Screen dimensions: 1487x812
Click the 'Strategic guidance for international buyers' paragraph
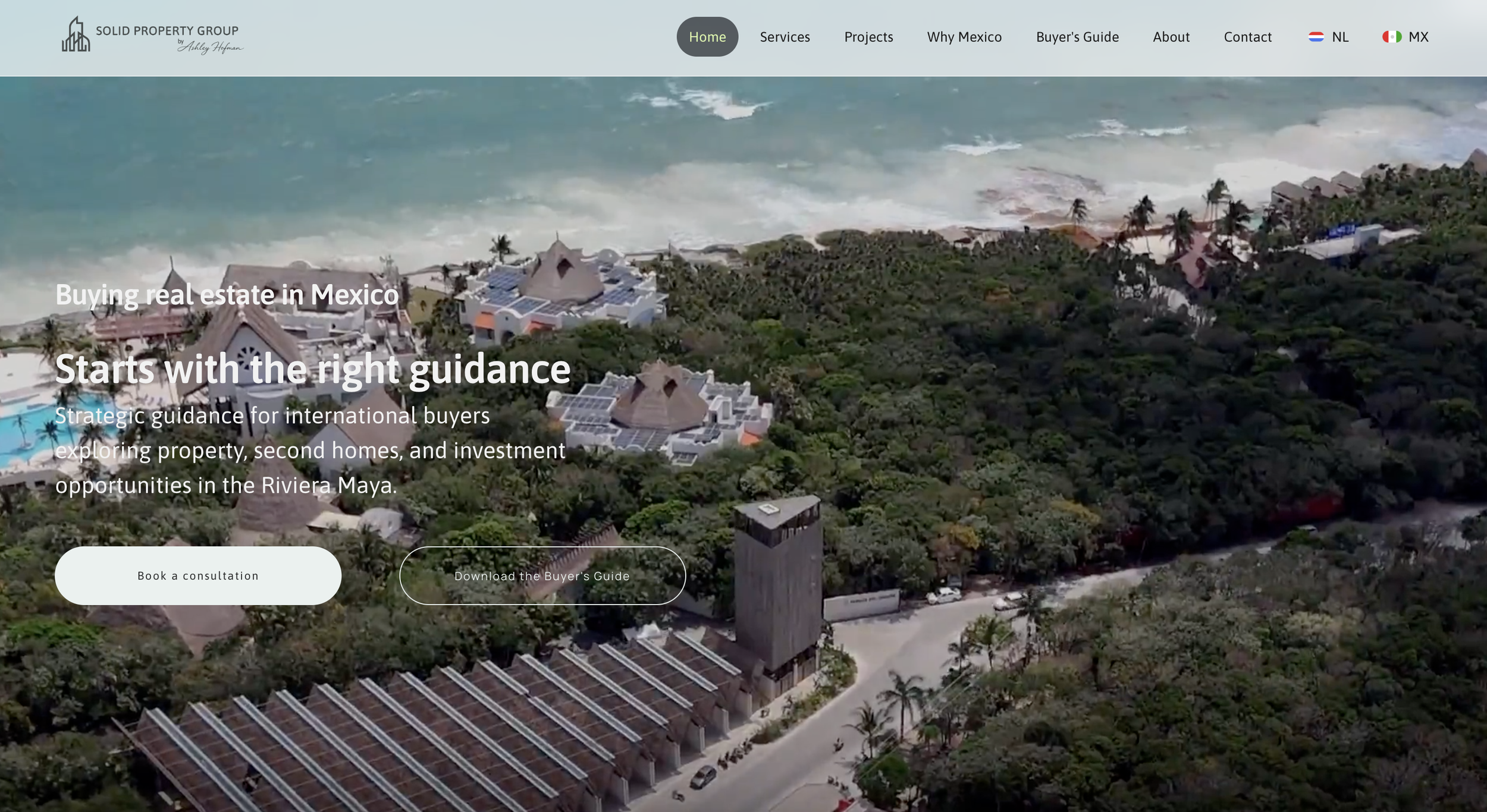(310, 450)
